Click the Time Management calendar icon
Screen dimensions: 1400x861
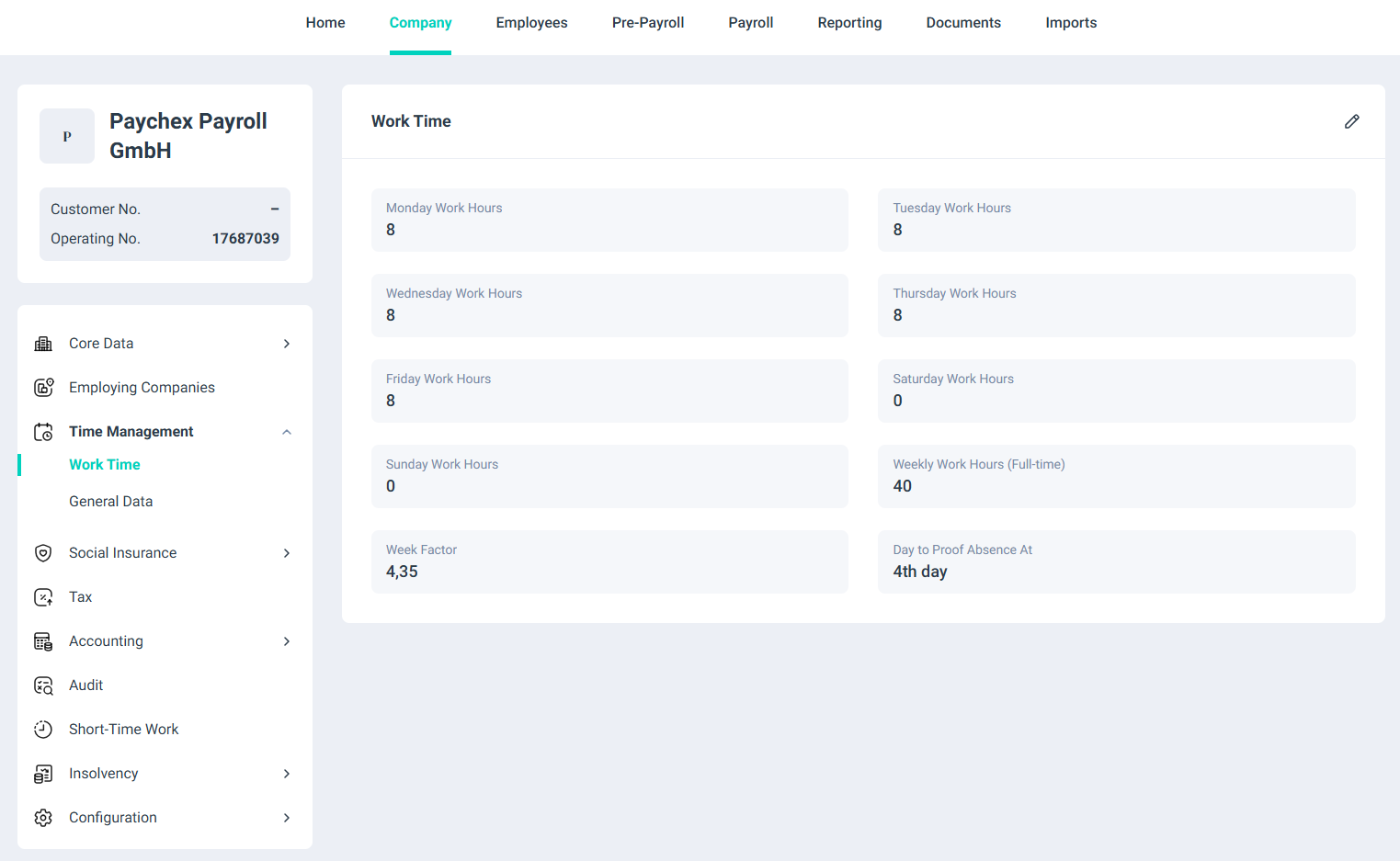[43, 432]
